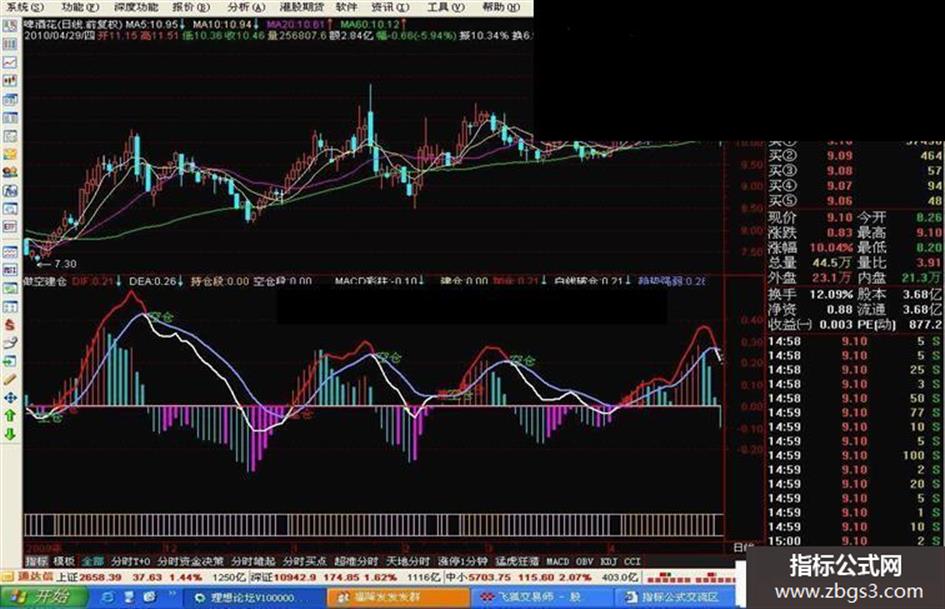Switch to 涨停1分钟 indicator tab
945x609 pixels.
[462, 561]
